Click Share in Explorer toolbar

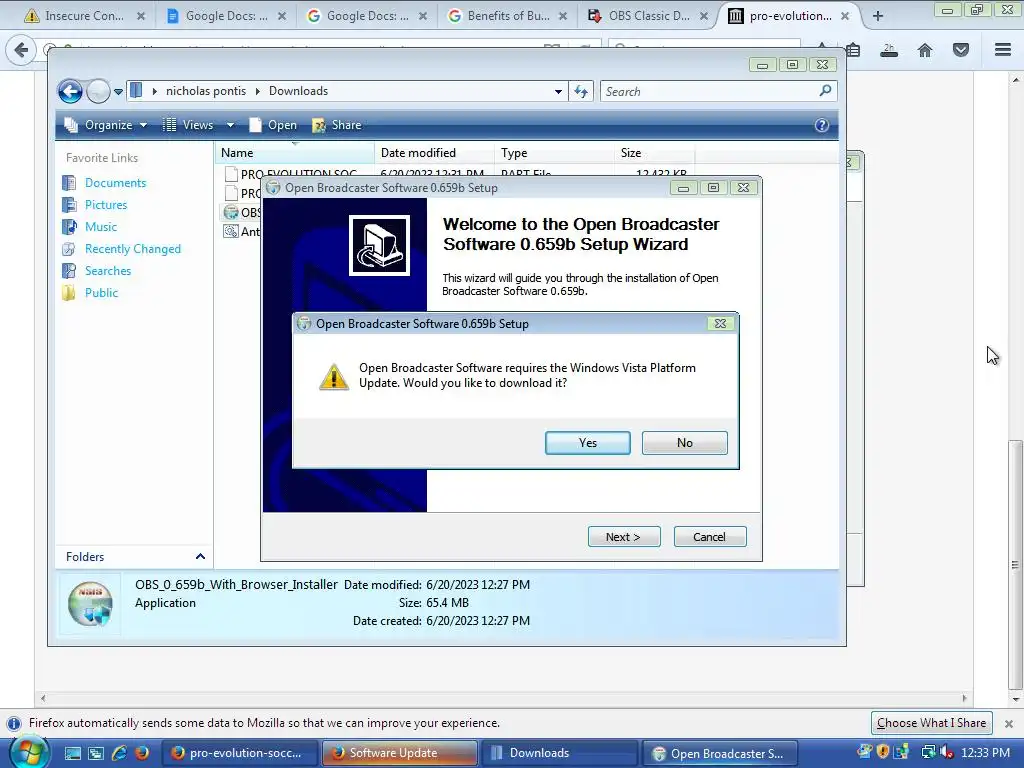pyautogui.click(x=337, y=125)
